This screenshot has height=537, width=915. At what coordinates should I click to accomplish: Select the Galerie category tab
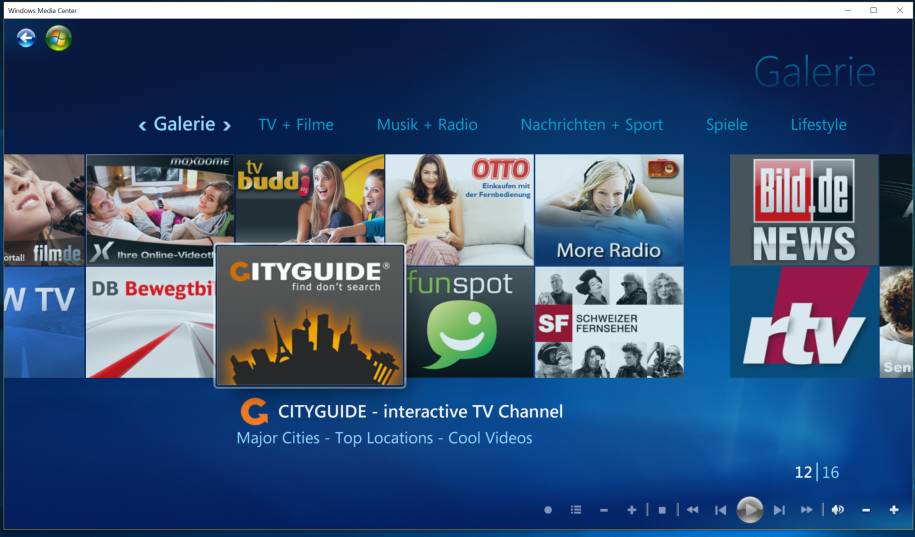184,124
